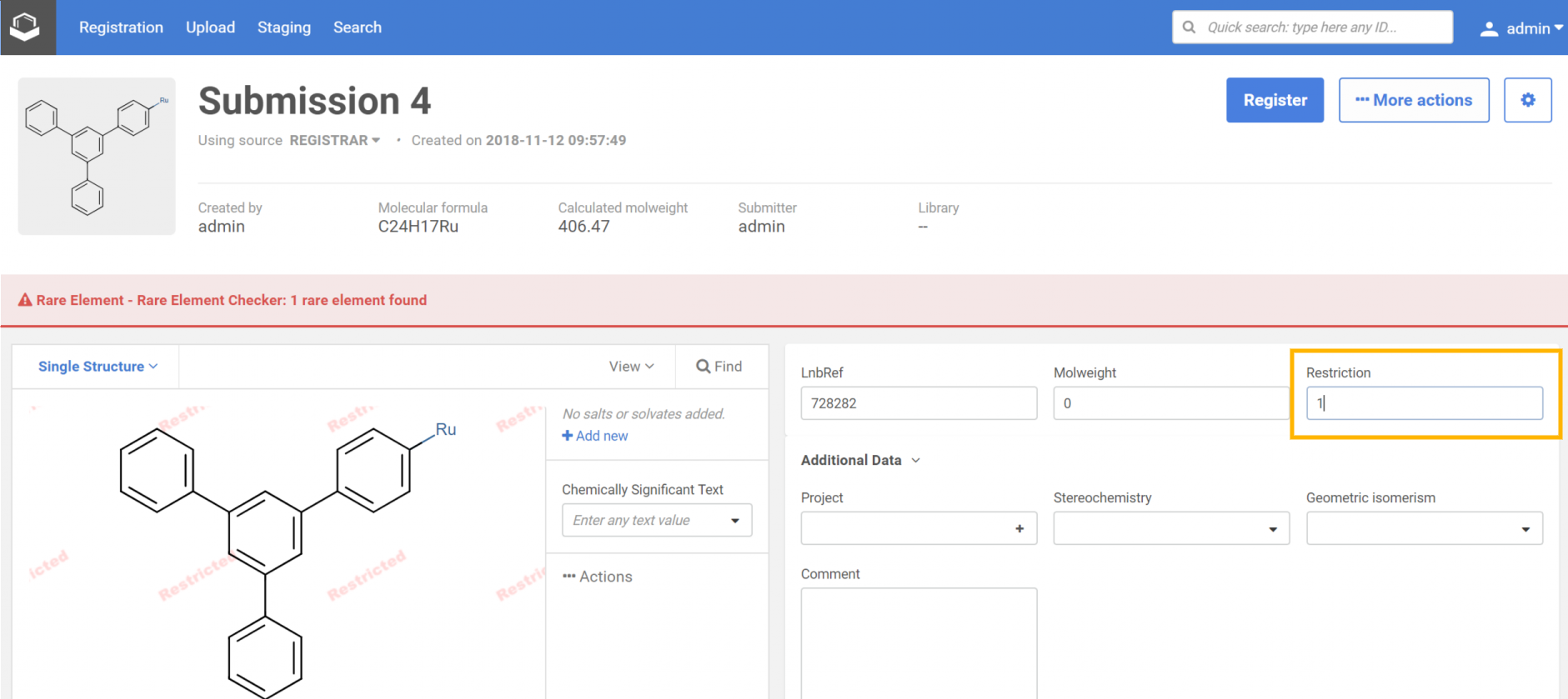Open the Find structure search

click(x=719, y=367)
